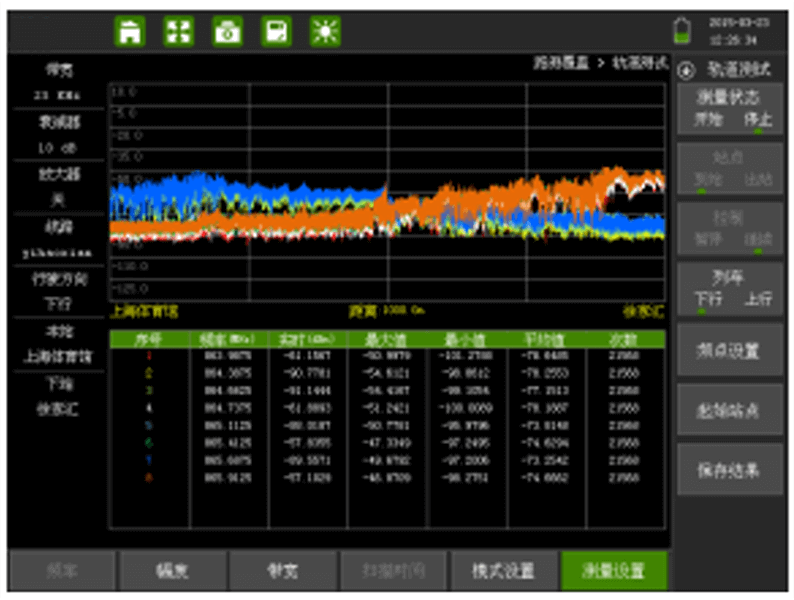Click the green home icon
The width and height of the screenshot is (794, 600).
click(x=129, y=31)
